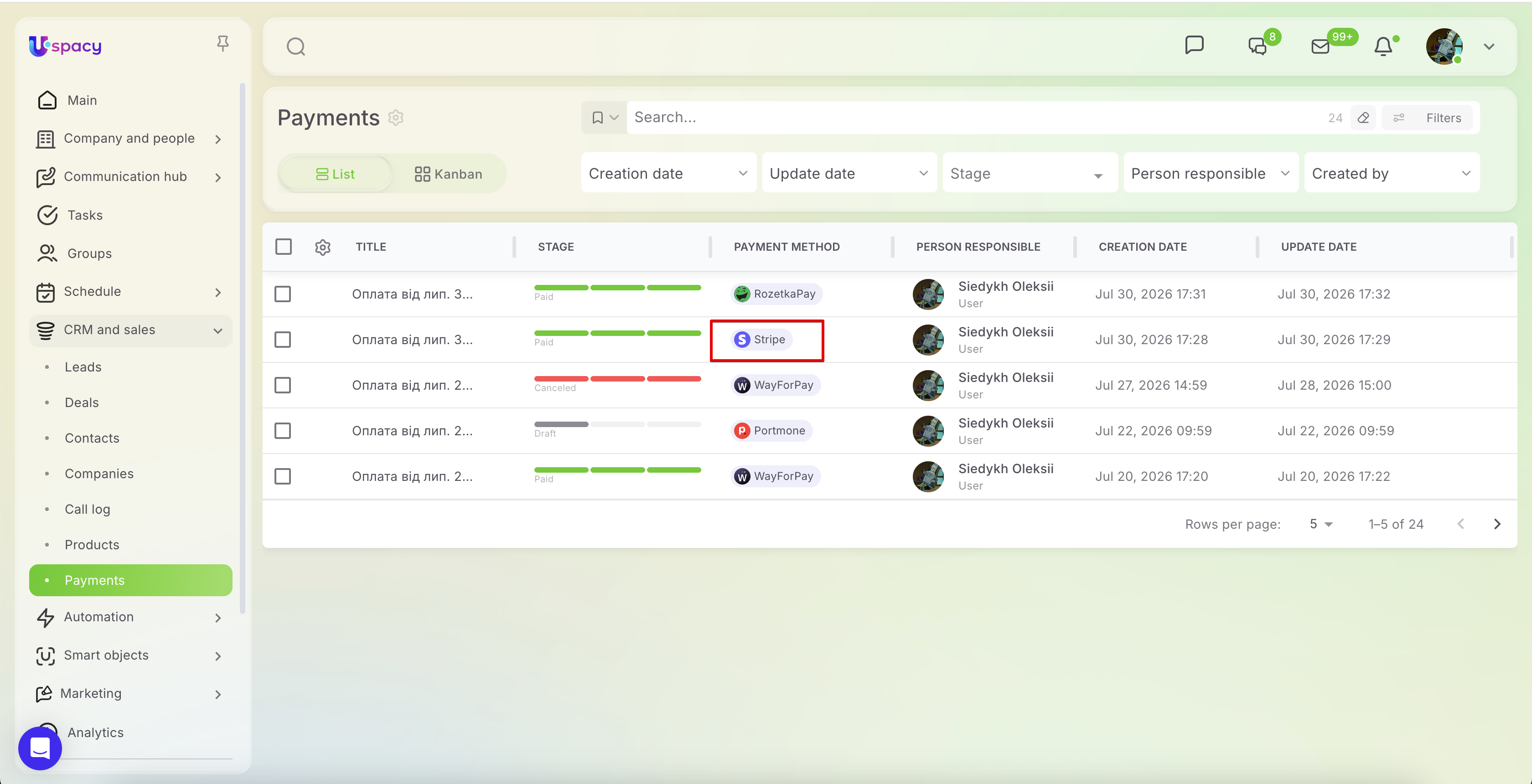
Task: Open the support chat widget button
Action: (40, 748)
